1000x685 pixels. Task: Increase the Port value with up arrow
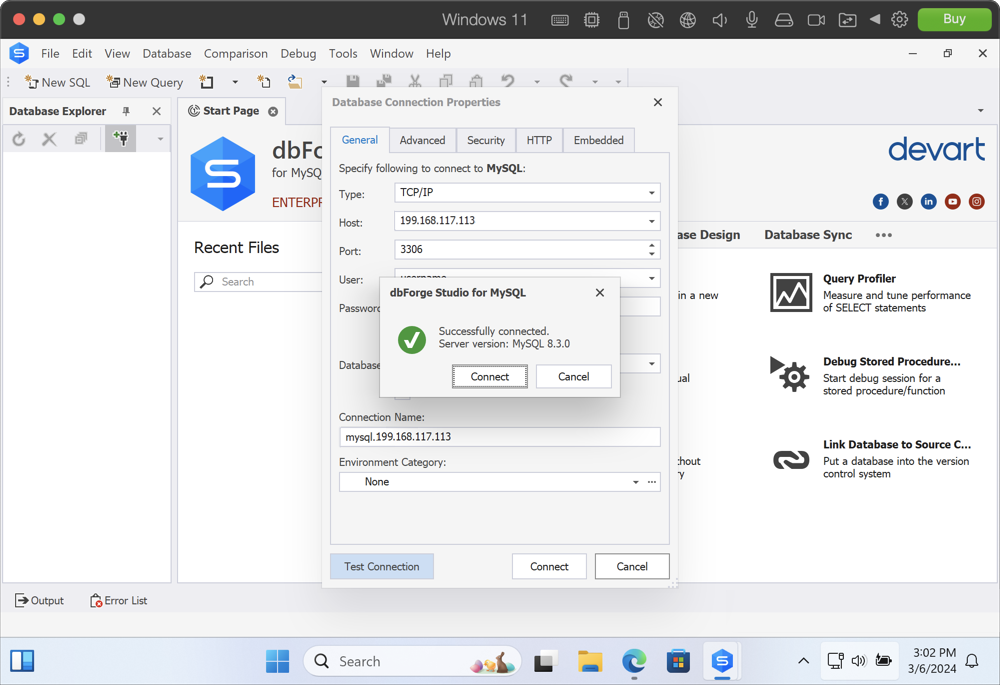[x=652, y=245]
